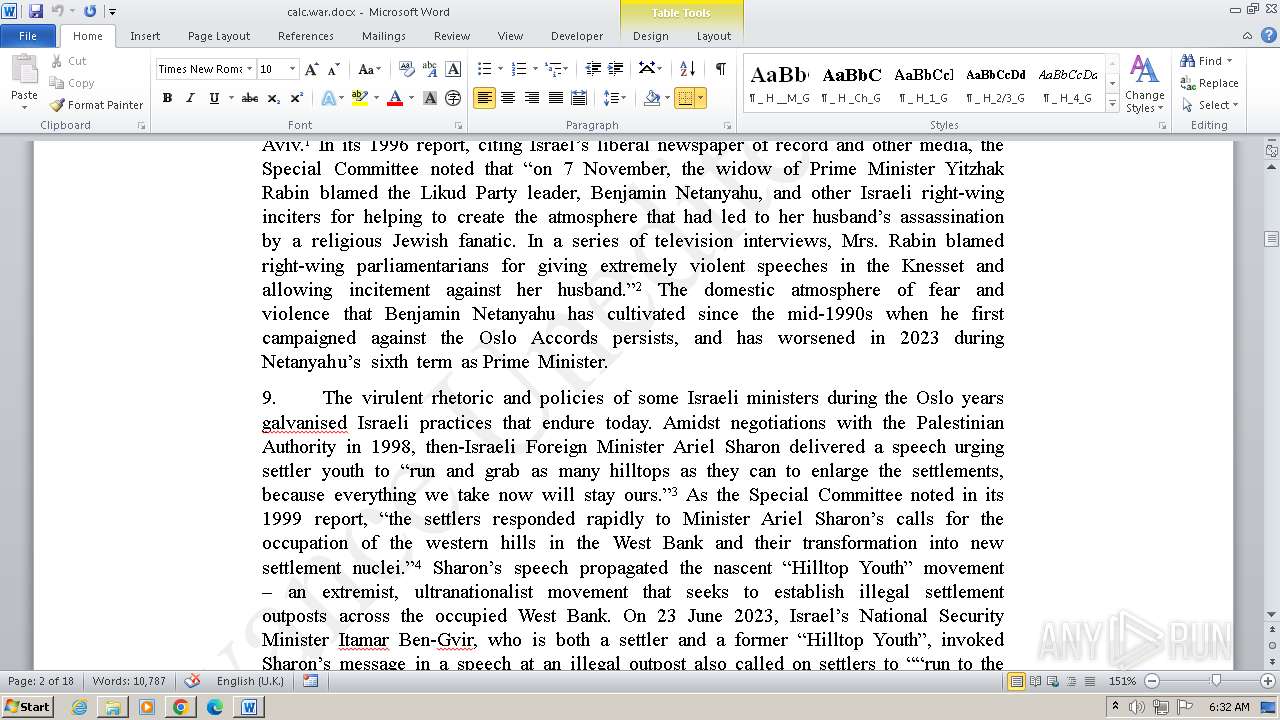The image size is (1280, 720).
Task: Click the Replace button
Action: 1209,83
